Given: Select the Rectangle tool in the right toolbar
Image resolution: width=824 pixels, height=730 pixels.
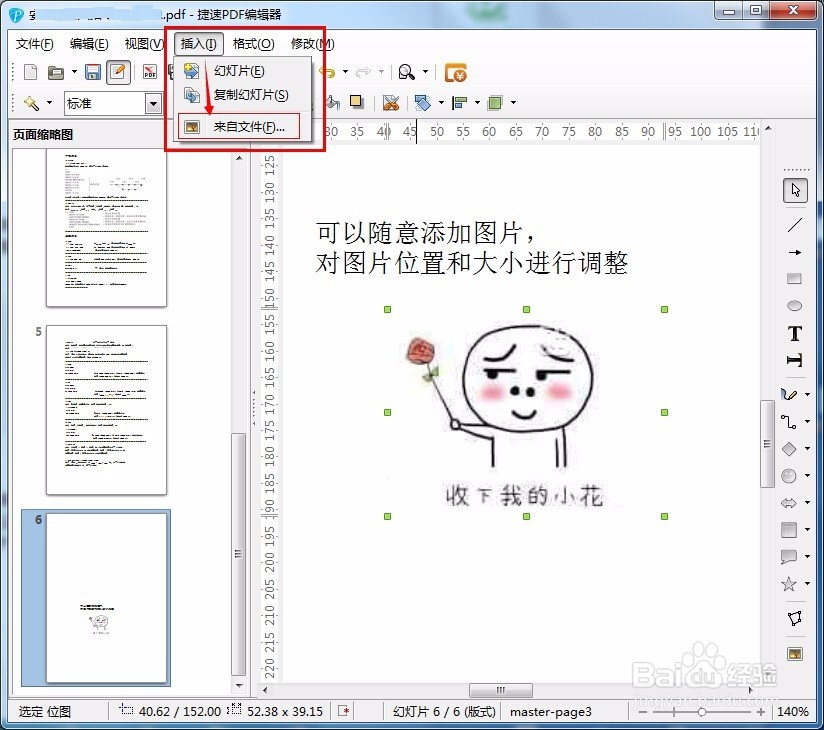Looking at the screenshot, I should 795,279.
